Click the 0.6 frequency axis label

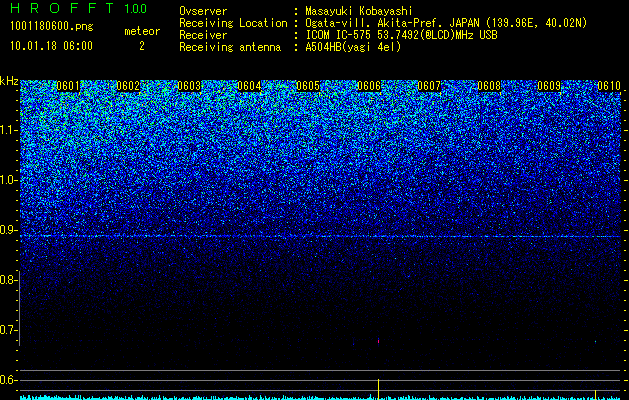(9, 380)
